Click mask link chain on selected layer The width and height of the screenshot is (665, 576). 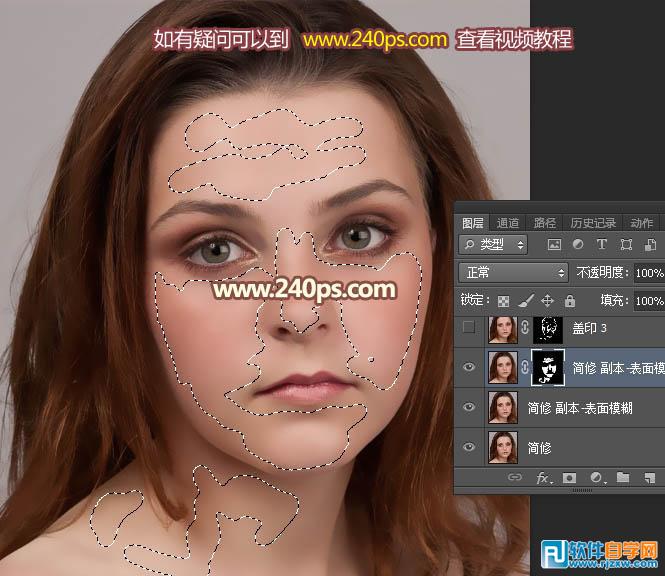[x=525, y=367]
